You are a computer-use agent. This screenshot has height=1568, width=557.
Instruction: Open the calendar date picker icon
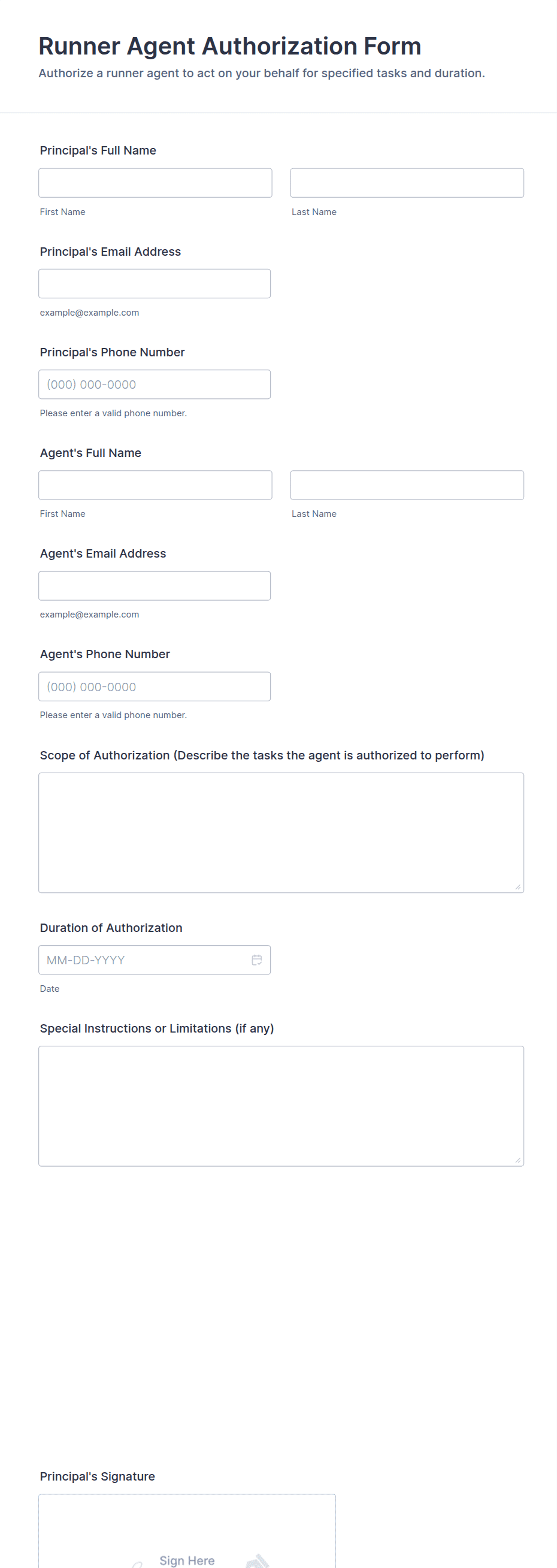(x=257, y=959)
